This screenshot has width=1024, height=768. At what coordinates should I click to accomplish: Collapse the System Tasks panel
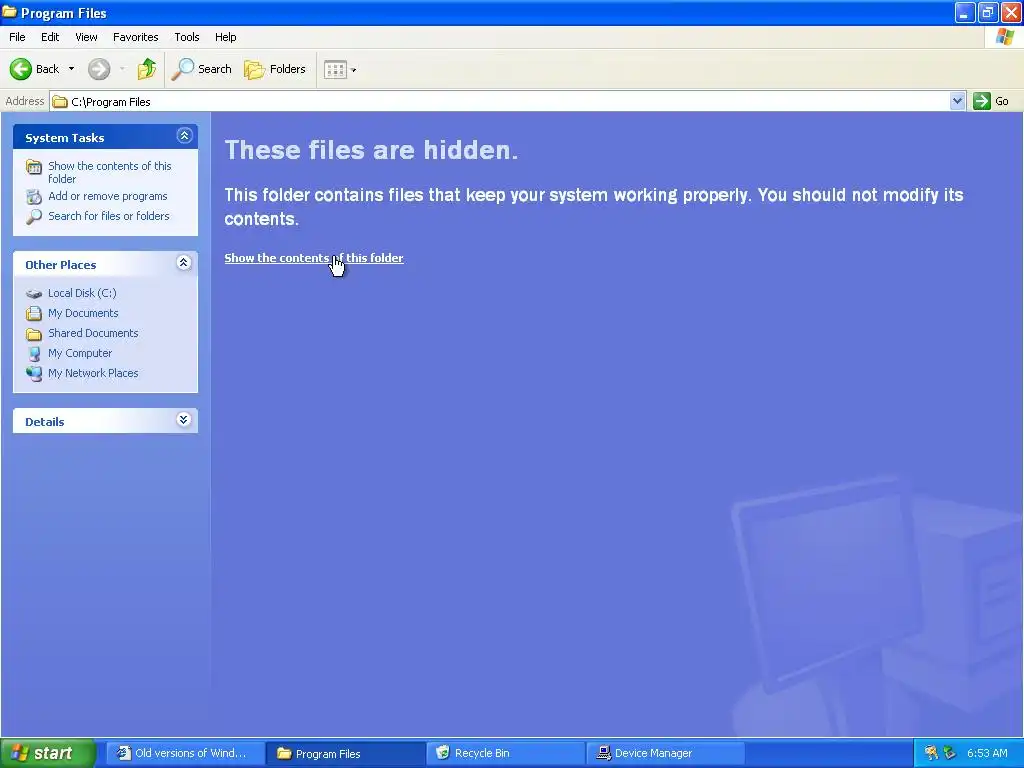point(184,136)
